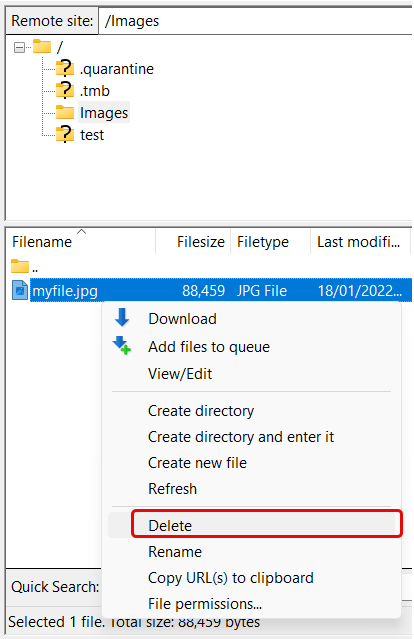
Task: Click the Add files to queue icon
Action: pyautogui.click(x=122, y=346)
